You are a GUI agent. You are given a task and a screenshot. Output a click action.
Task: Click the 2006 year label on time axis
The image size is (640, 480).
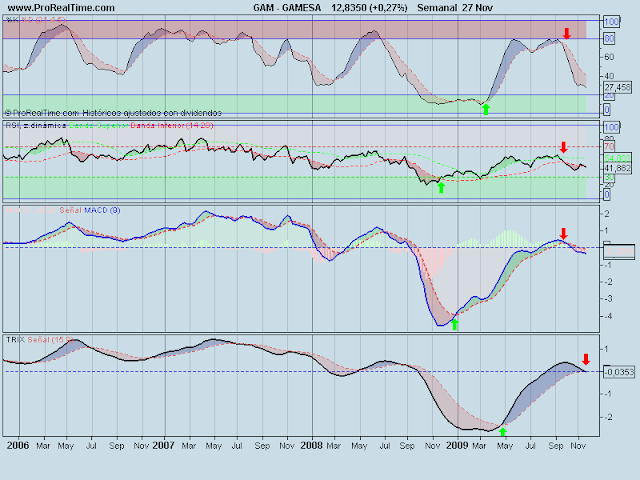point(18,445)
